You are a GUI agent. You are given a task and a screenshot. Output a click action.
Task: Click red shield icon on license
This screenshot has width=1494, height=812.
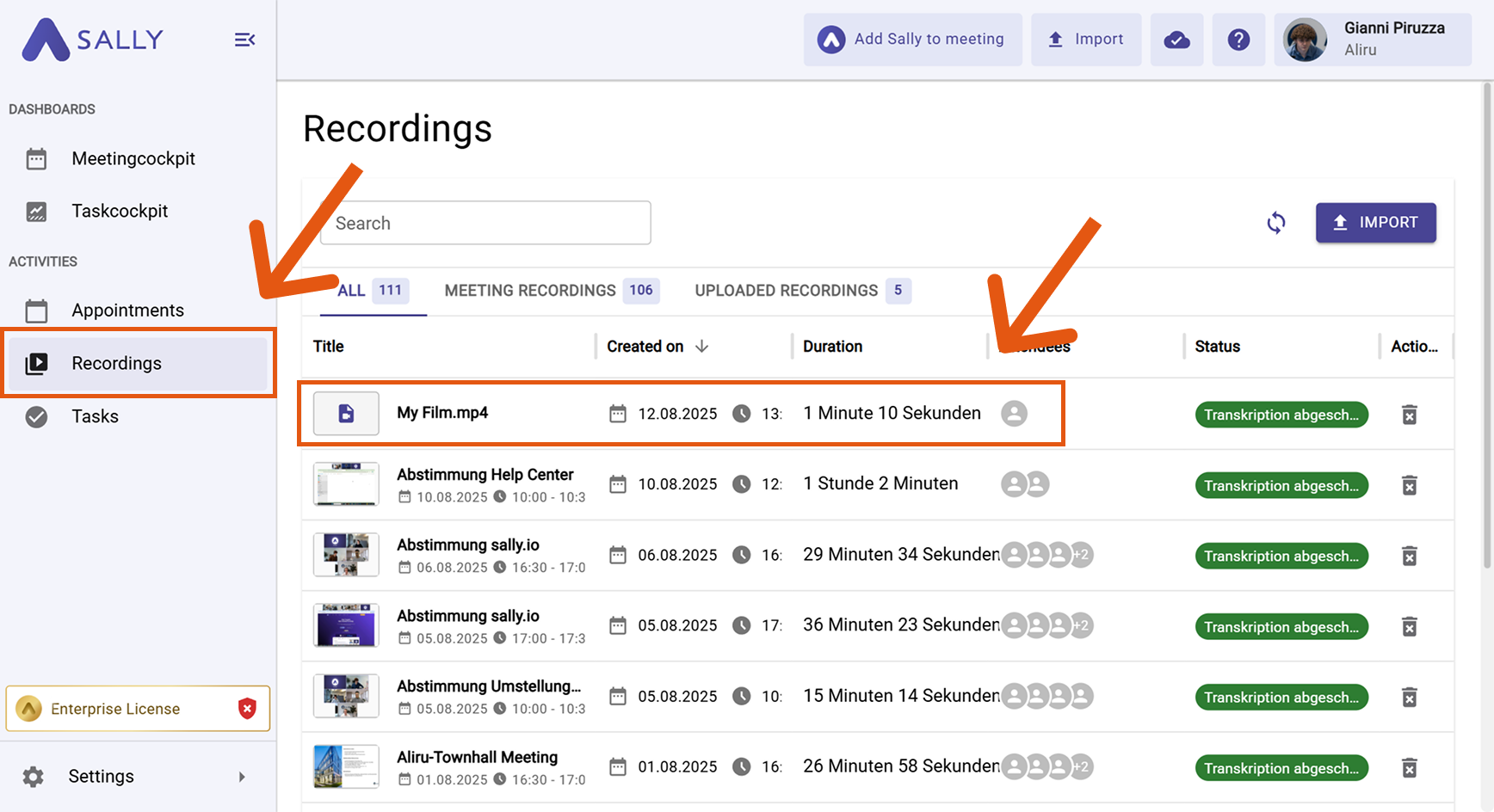click(247, 709)
